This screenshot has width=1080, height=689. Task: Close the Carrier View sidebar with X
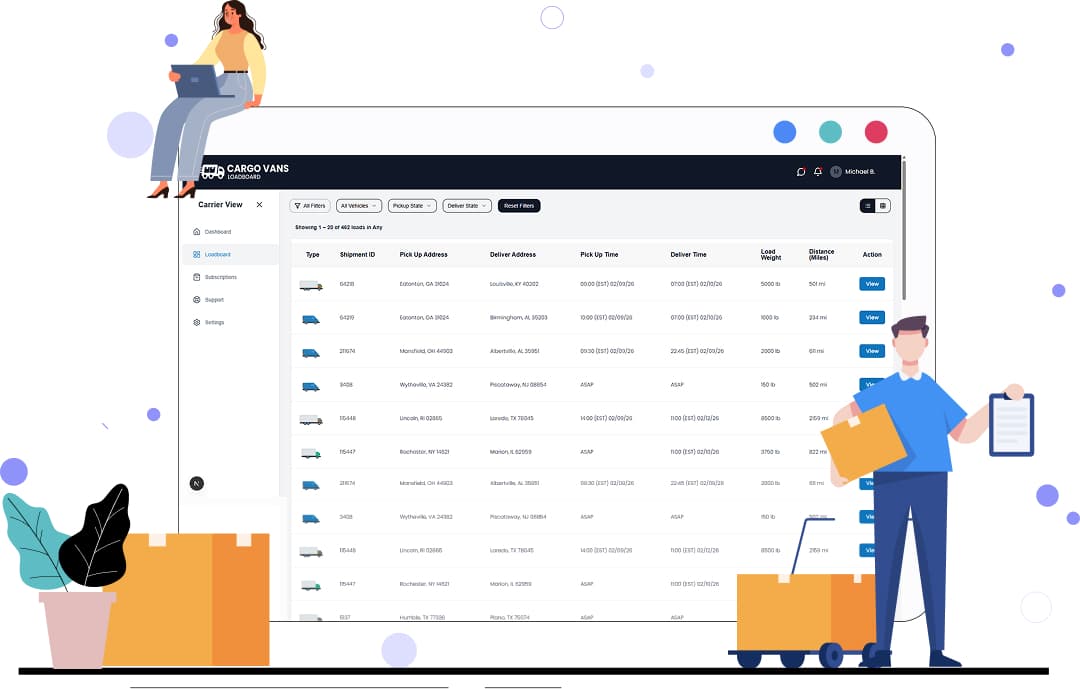tap(259, 205)
